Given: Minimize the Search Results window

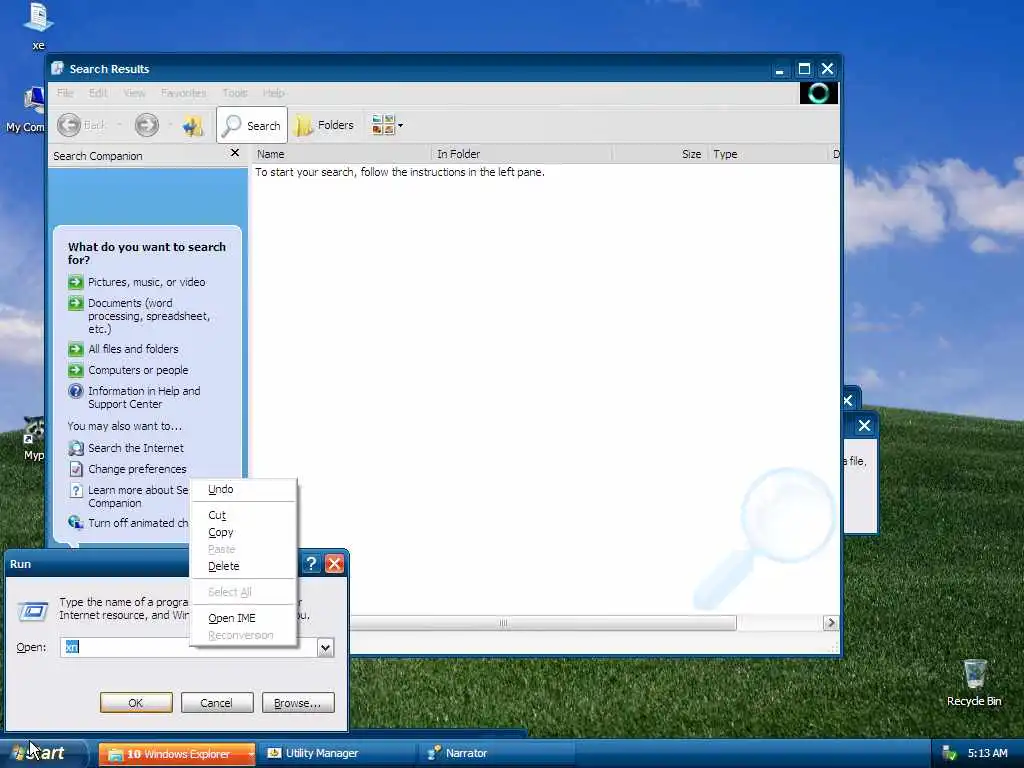Looking at the screenshot, I should click(779, 69).
